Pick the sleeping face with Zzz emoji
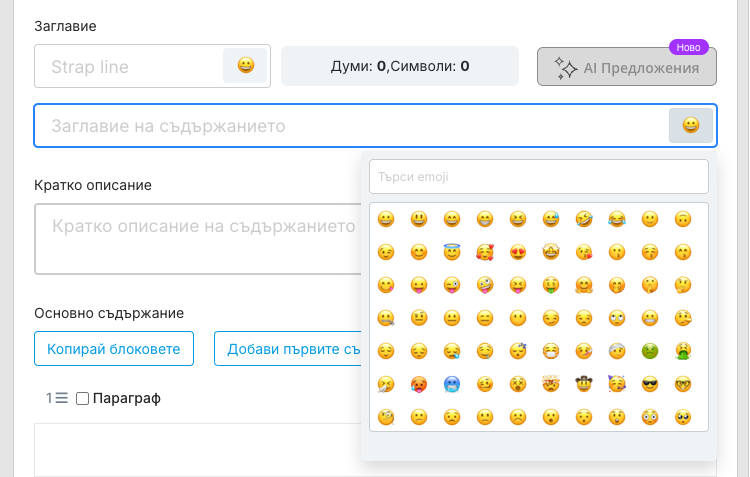 point(518,351)
